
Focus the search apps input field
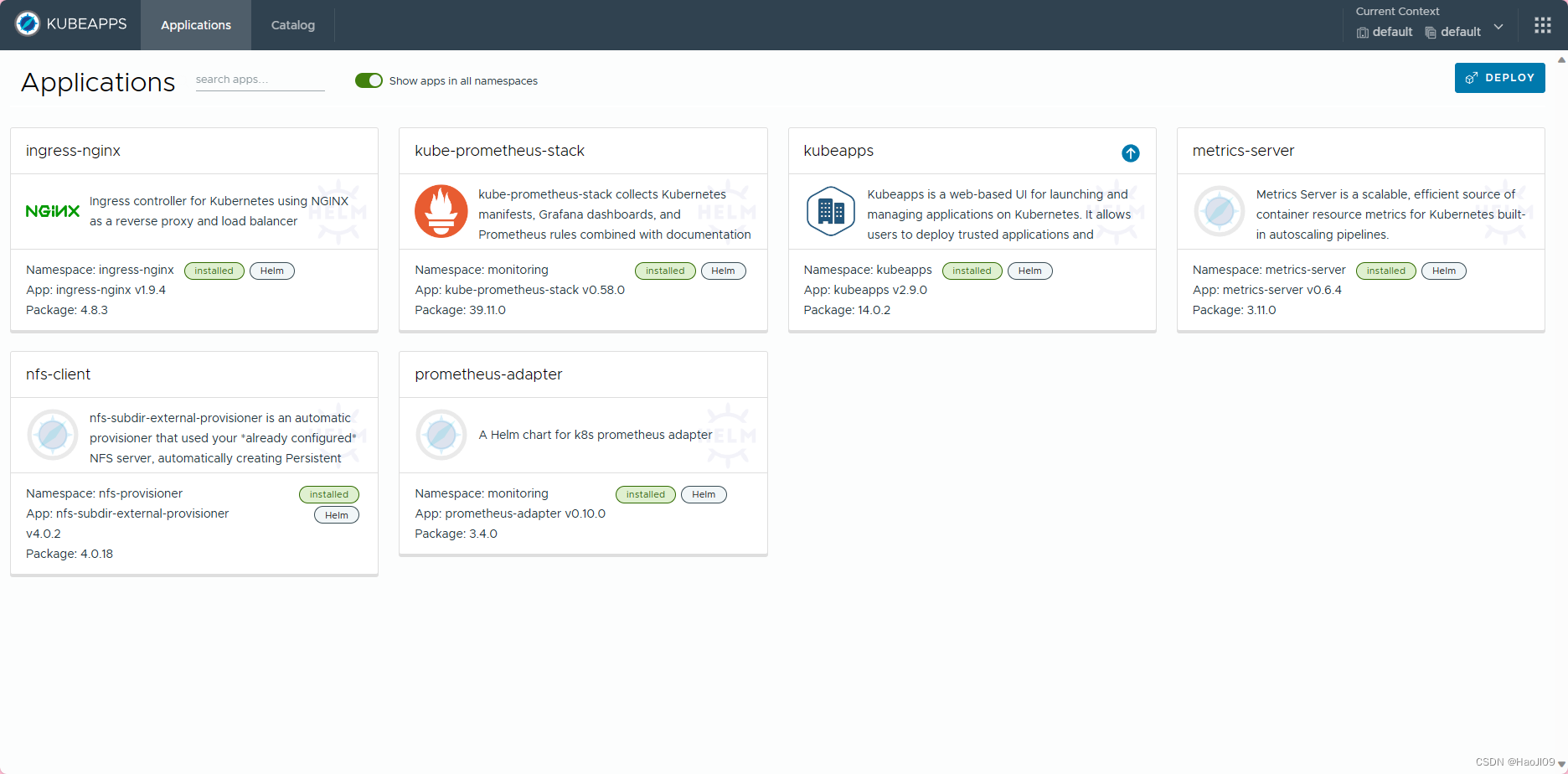(x=260, y=80)
